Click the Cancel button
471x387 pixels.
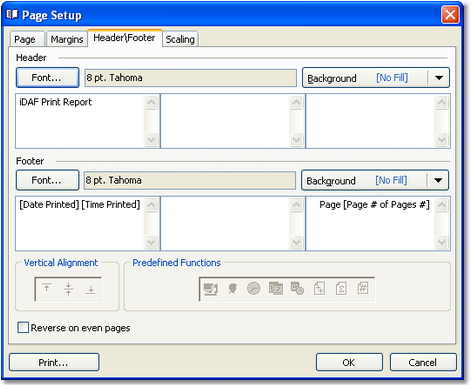point(423,362)
